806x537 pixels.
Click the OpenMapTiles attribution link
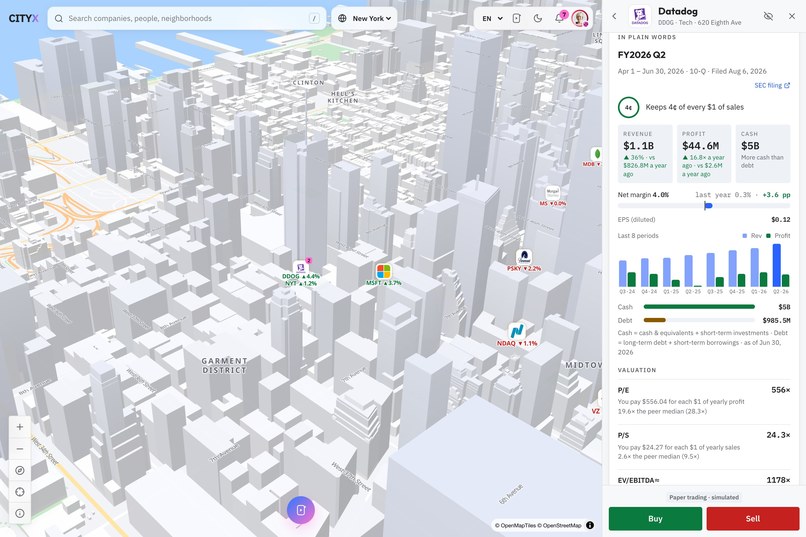(516, 525)
